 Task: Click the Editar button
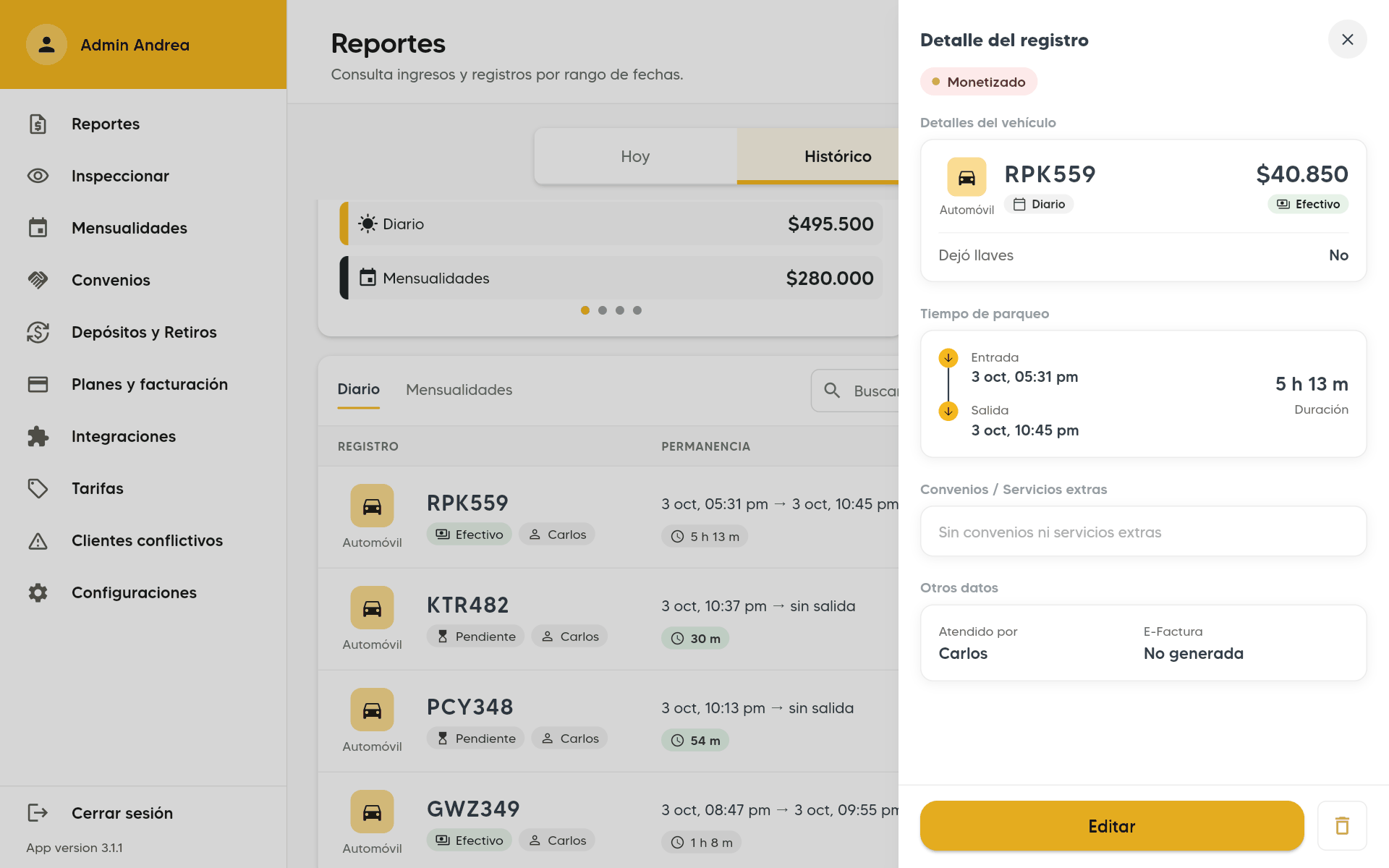(1111, 825)
